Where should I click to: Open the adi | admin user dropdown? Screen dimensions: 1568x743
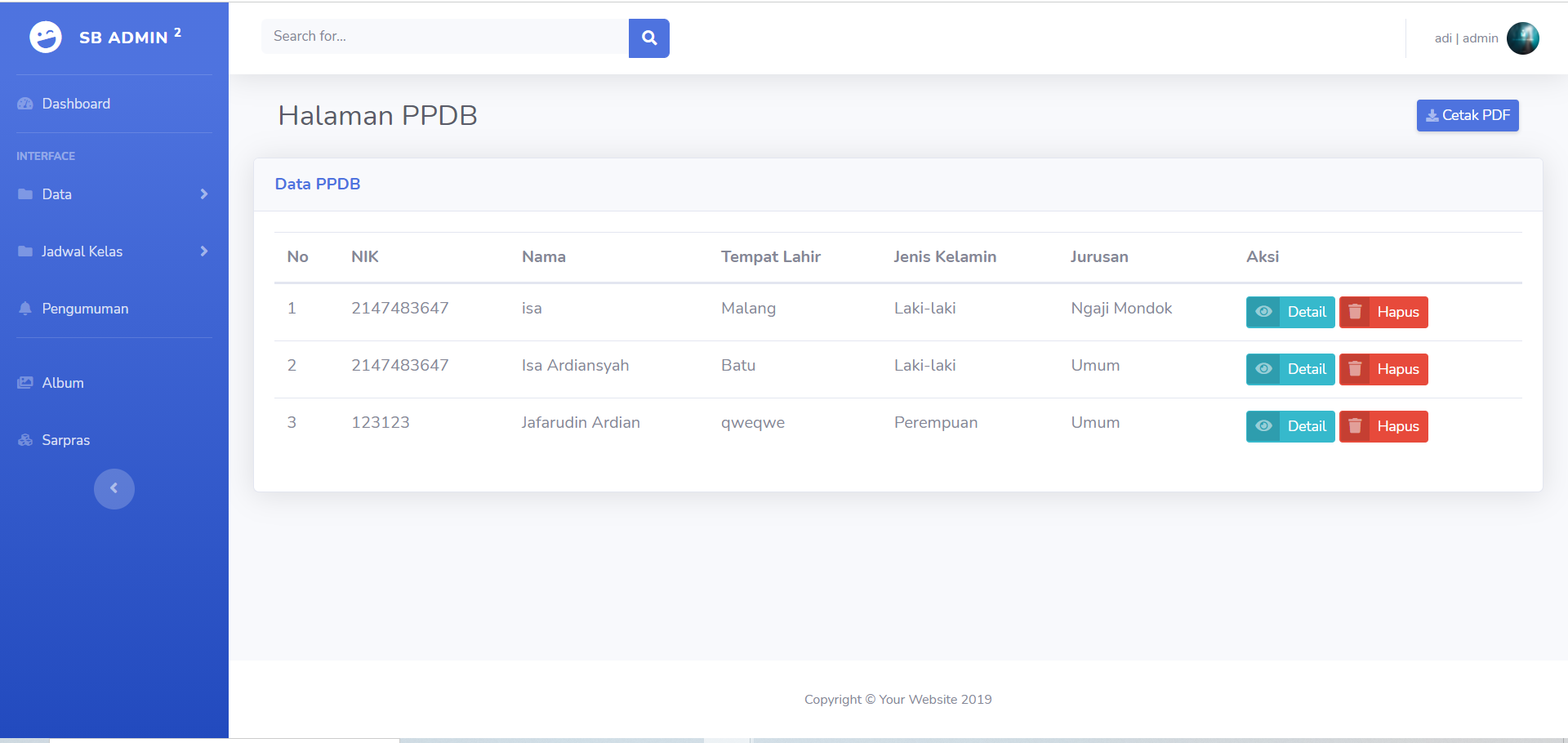1466,38
